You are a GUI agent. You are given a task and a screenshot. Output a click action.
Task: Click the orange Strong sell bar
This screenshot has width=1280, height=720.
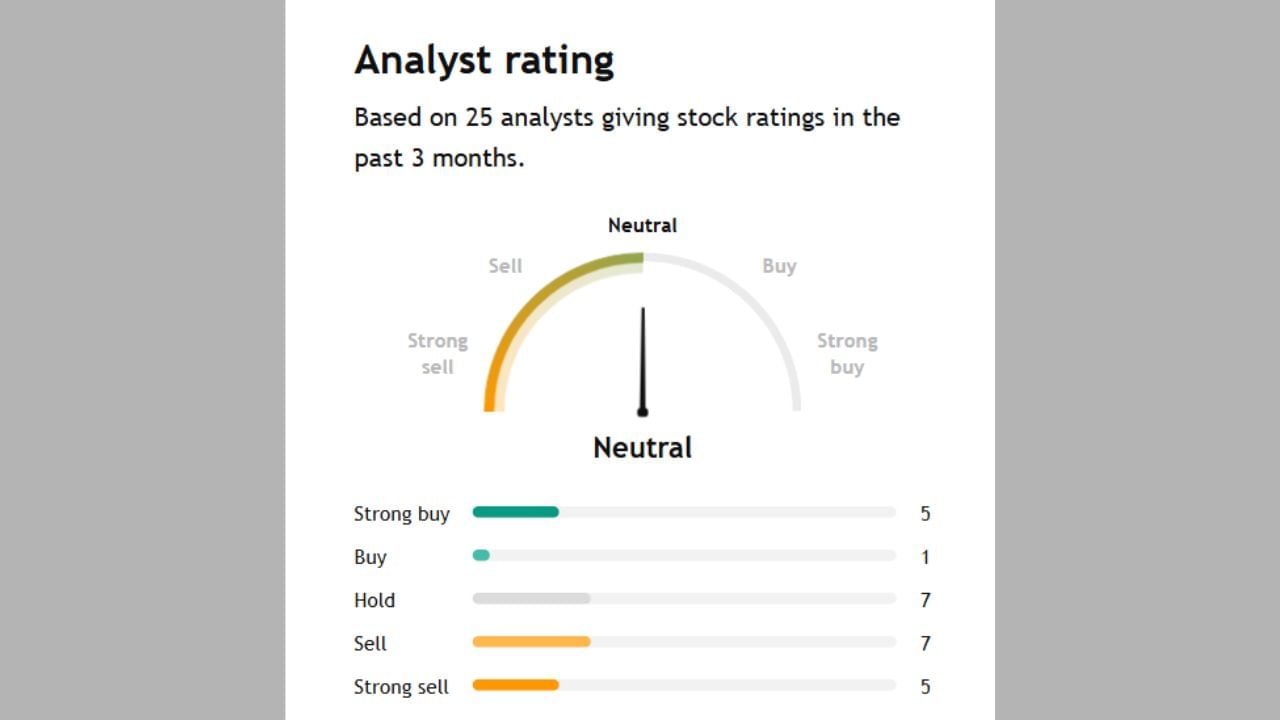coord(515,685)
